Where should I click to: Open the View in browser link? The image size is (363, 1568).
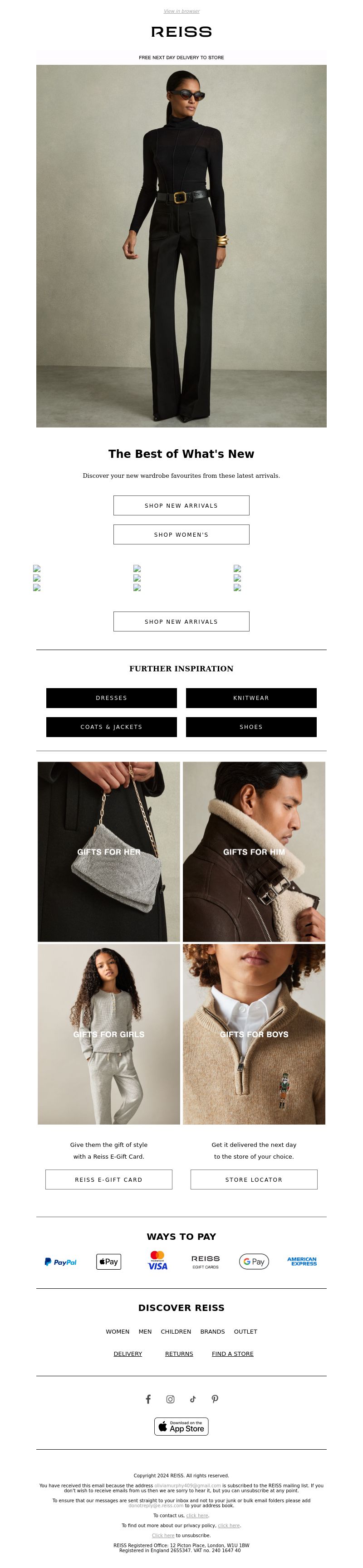181,11
